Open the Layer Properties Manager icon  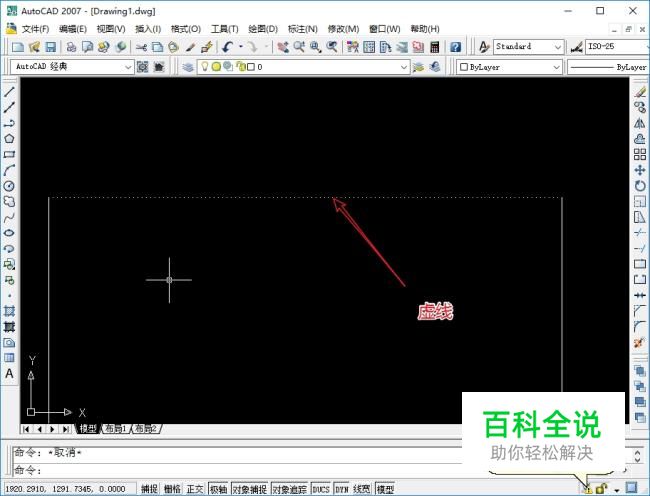[188, 67]
